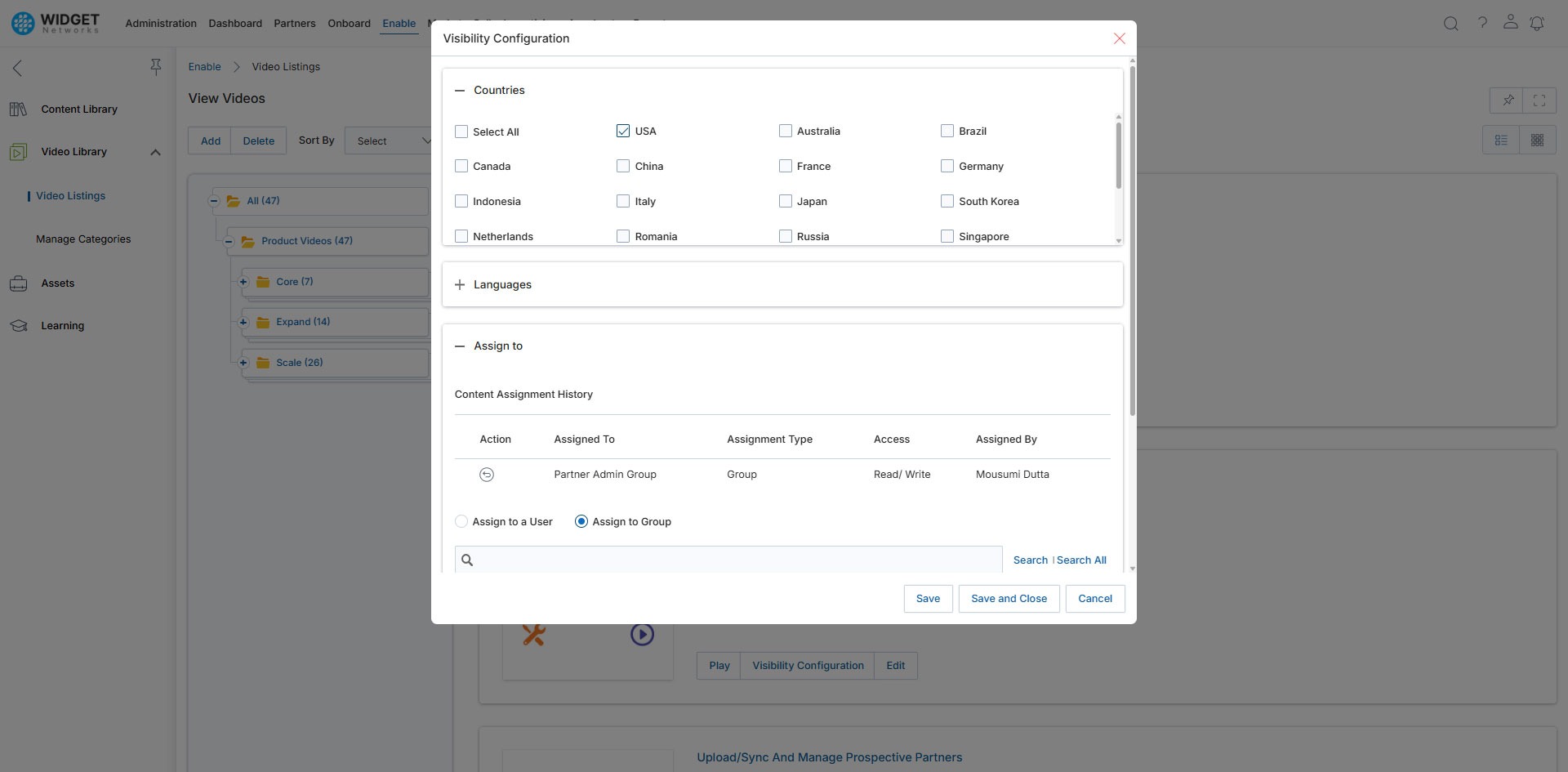
Task: Expand the Languages section
Action: click(461, 284)
